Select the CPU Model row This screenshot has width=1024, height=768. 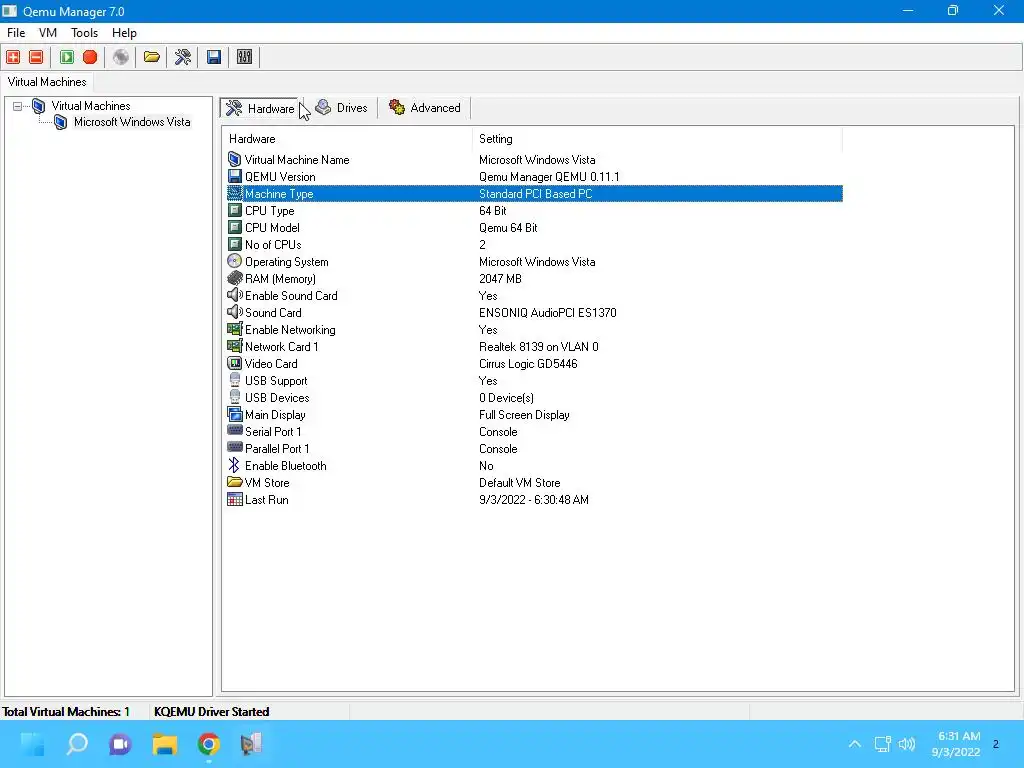pos(534,227)
